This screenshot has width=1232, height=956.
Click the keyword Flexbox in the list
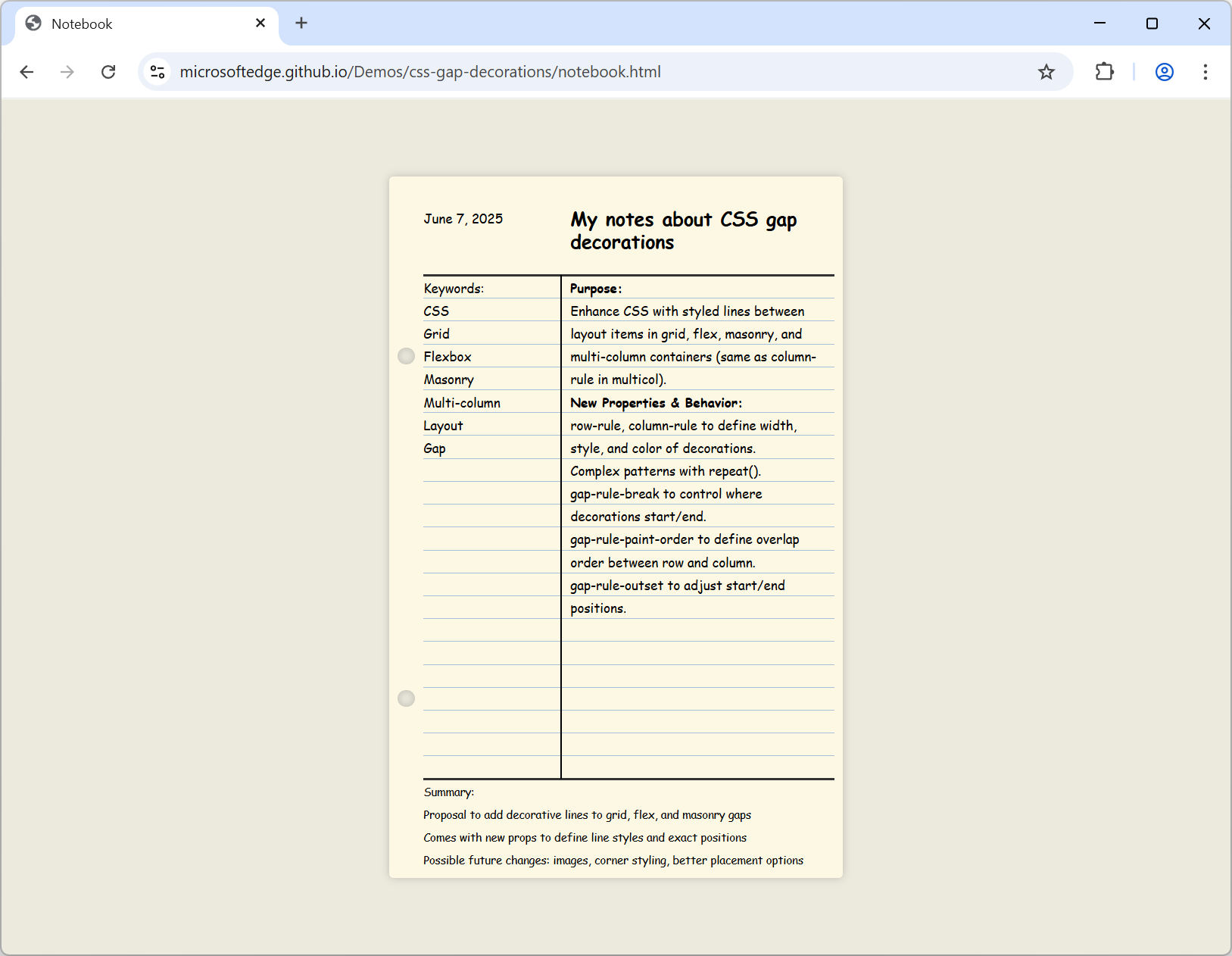pyautogui.click(x=448, y=356)
